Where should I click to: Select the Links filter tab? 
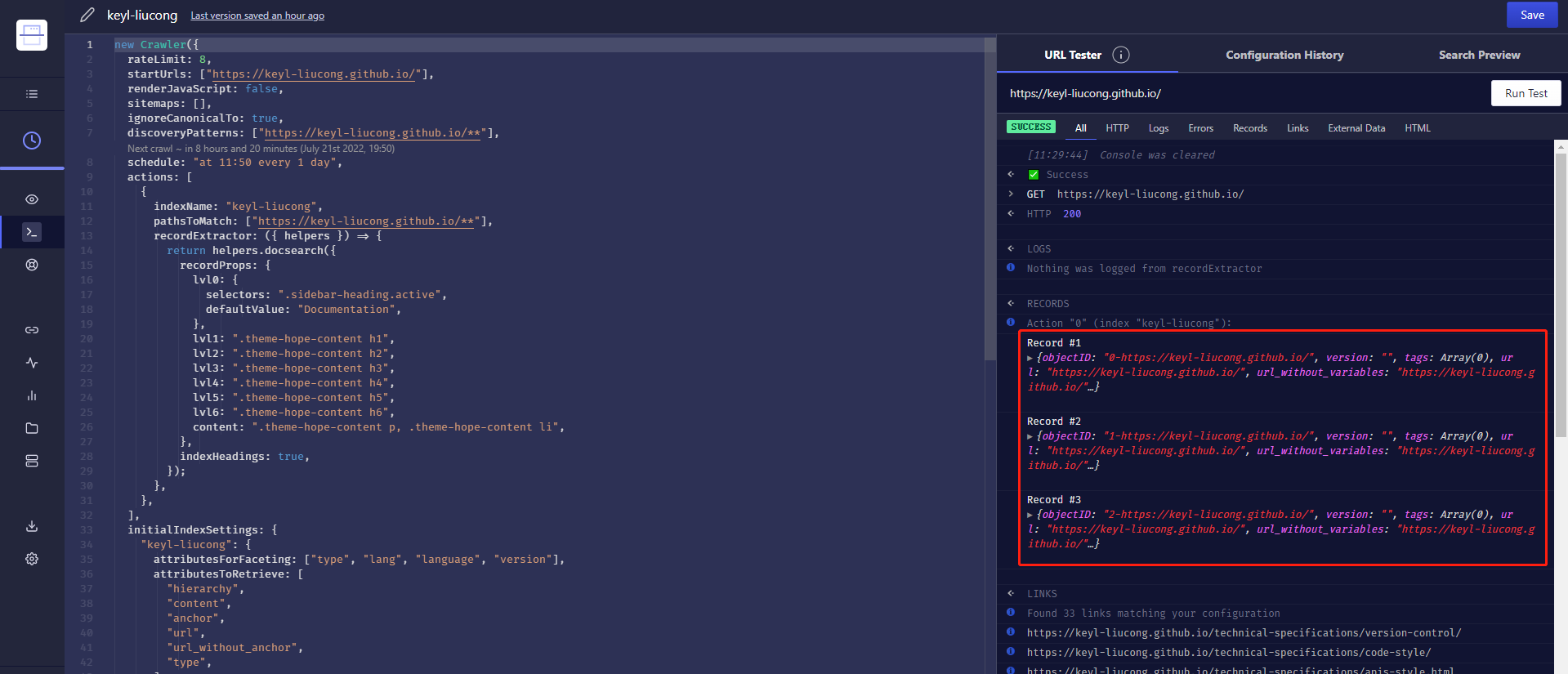point(1298,128)
